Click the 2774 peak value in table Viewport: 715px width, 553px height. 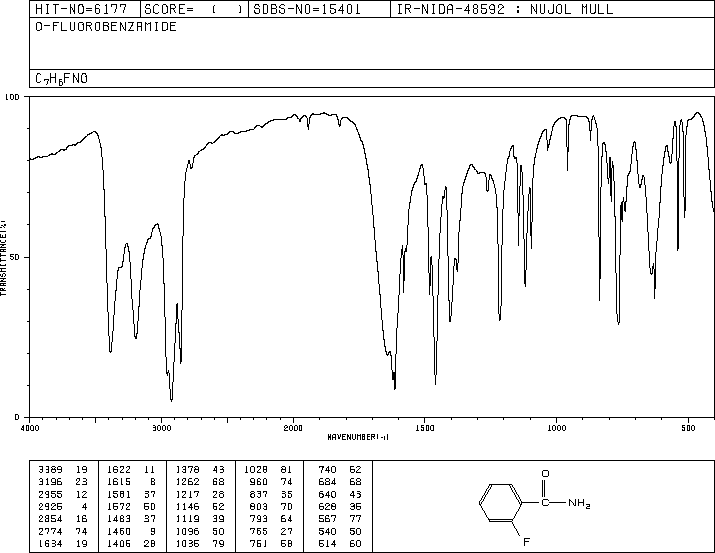tap(50, 531)
